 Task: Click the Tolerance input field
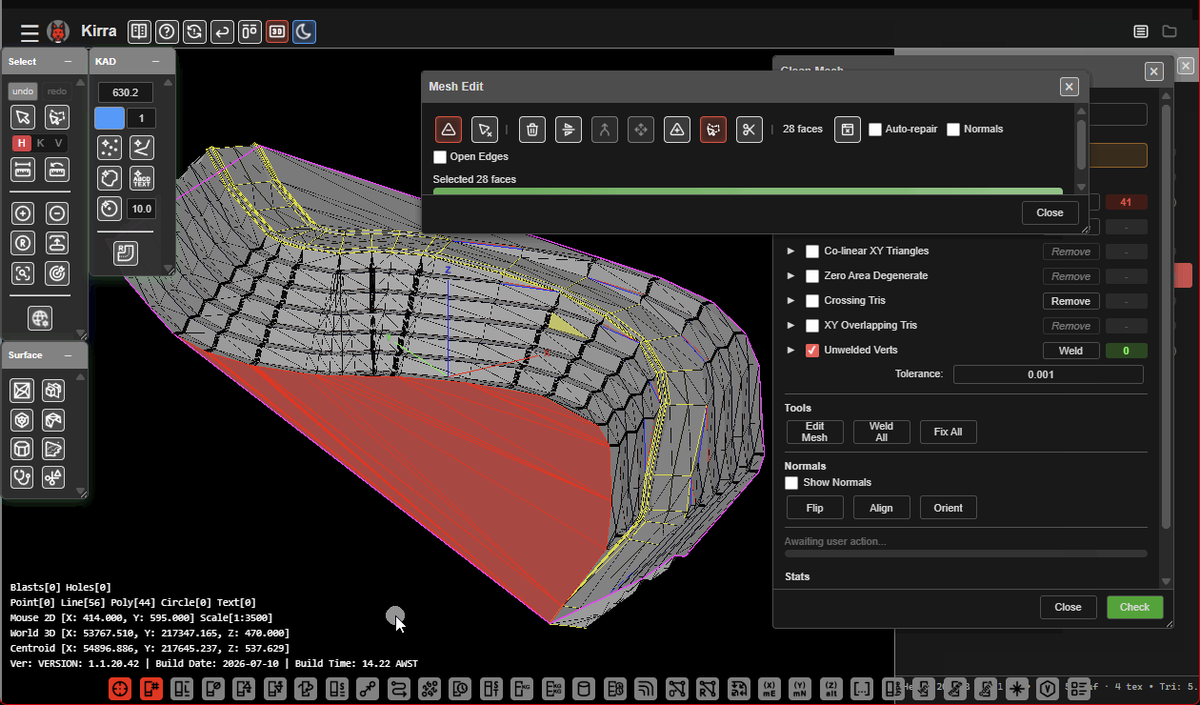click(1048, 374)
